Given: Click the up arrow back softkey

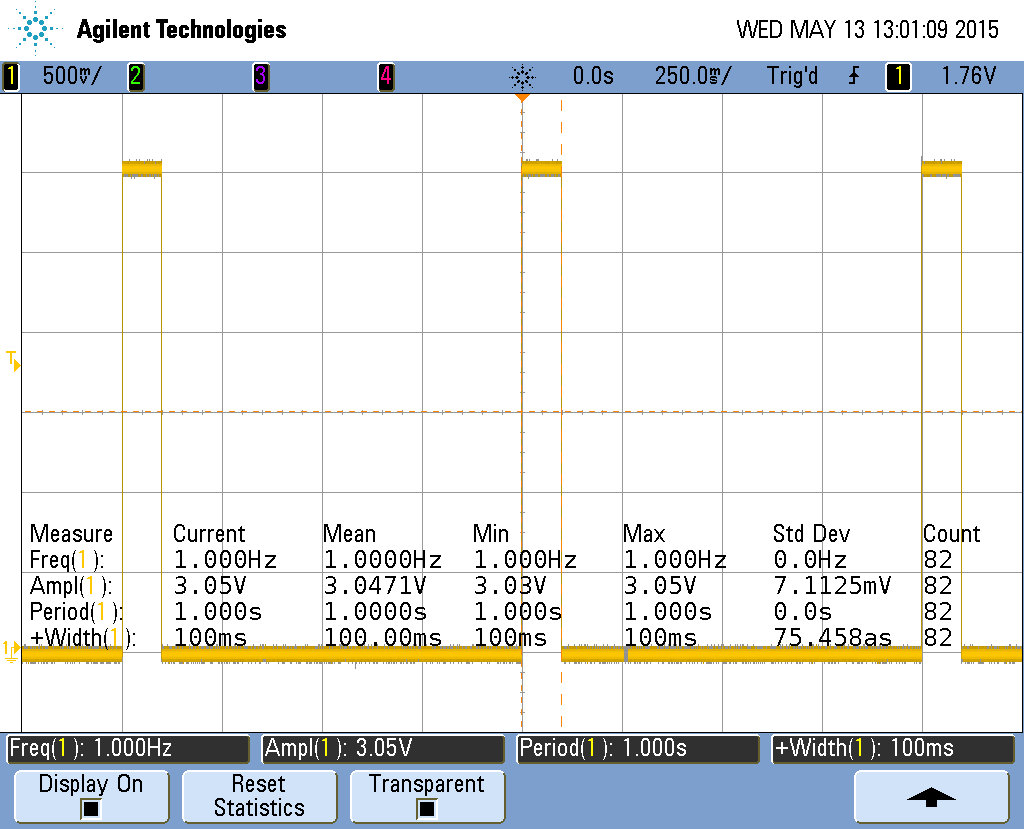Looking at the screenshot, I should click(931, 796).
